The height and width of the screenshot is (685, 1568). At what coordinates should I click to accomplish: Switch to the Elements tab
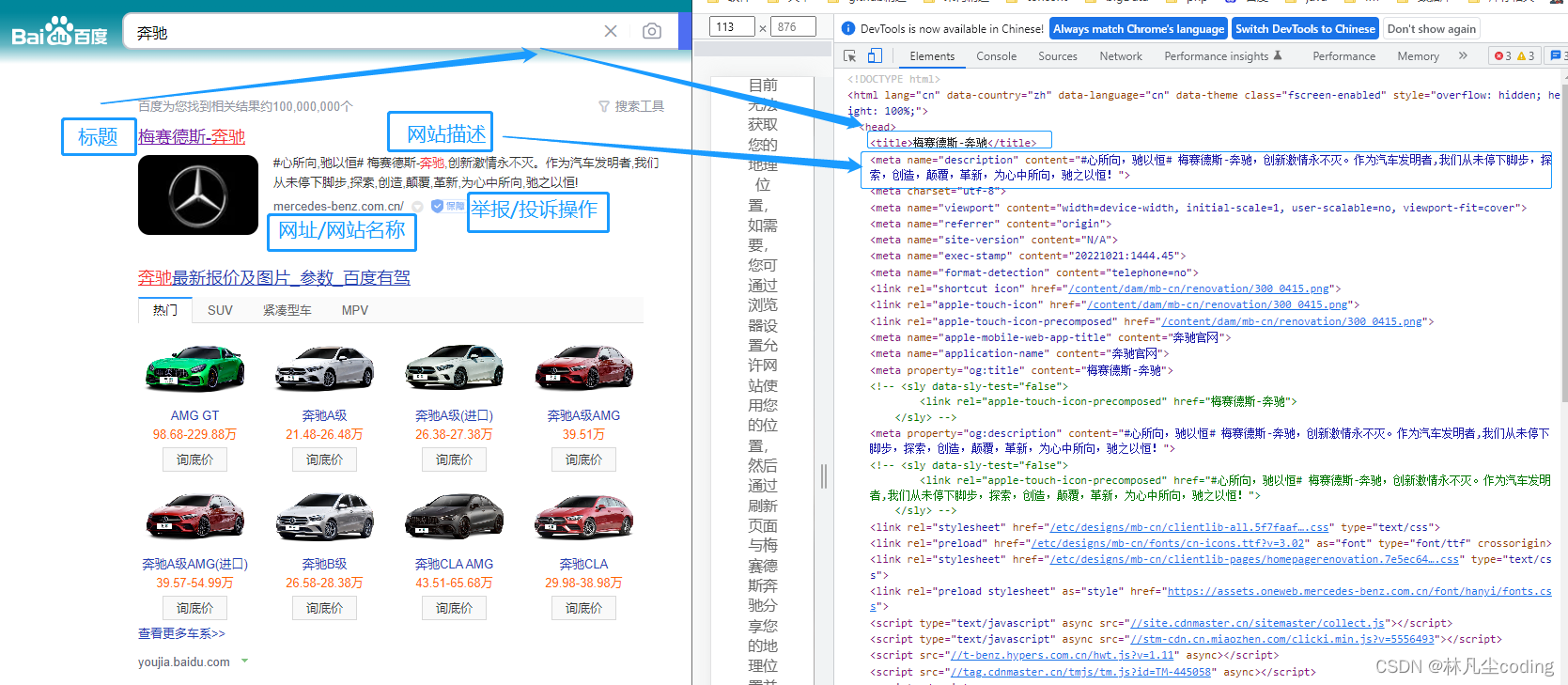pyautogui.click(x=932, y=56)
